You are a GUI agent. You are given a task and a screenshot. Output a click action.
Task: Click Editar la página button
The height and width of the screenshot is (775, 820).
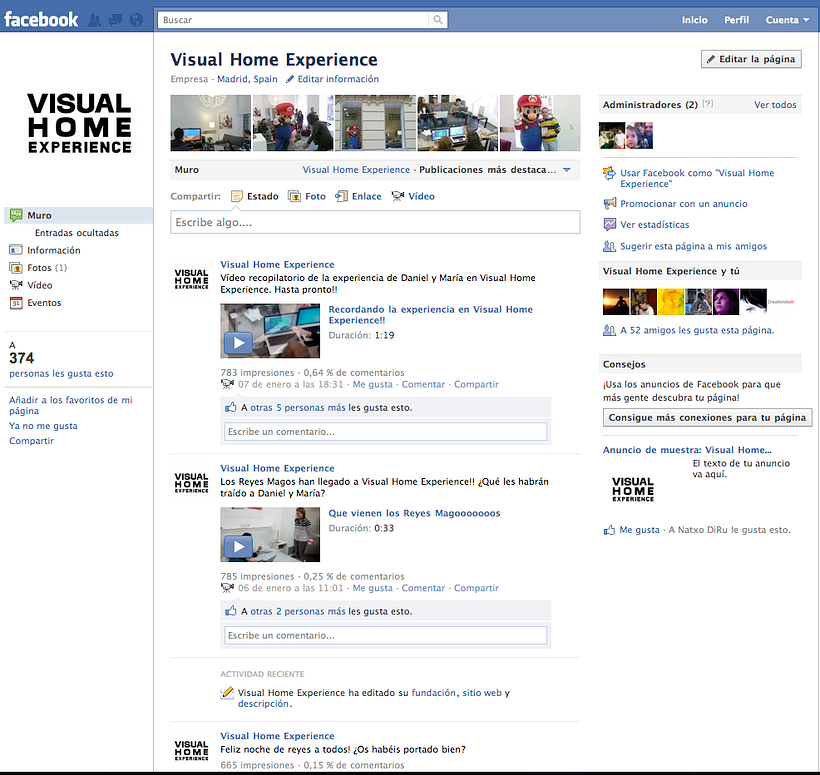click(x=751, y=59)
